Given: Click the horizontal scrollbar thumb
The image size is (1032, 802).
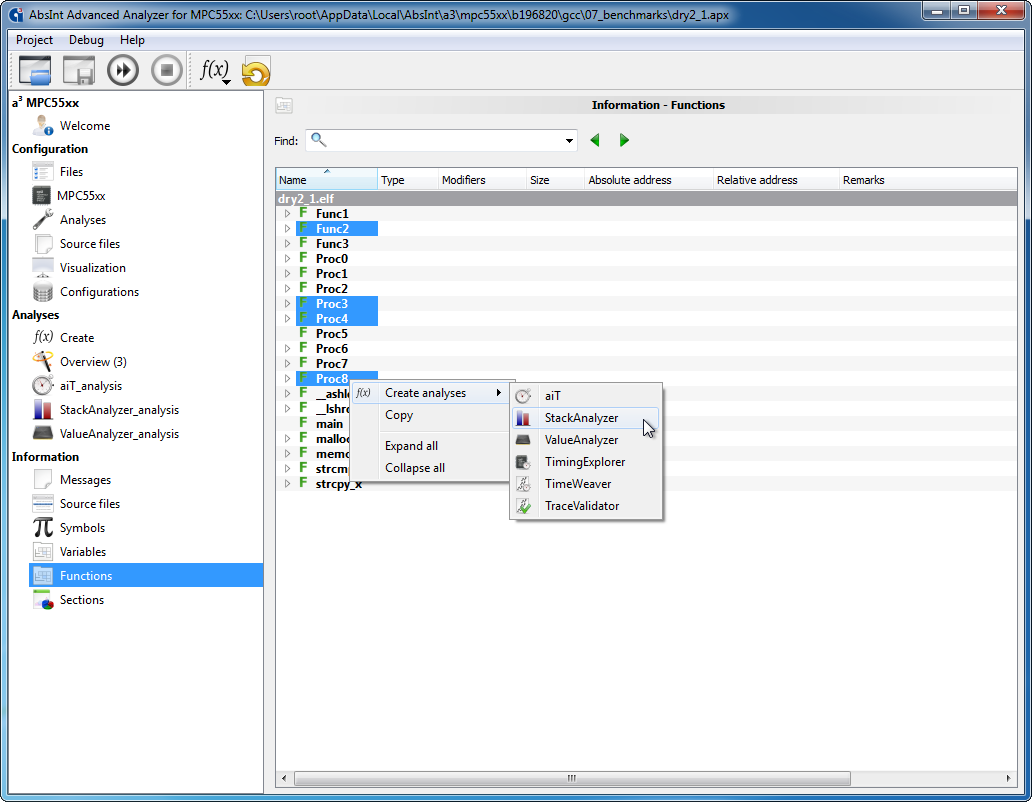Looking at the screenshot, I should click(572, 778).
